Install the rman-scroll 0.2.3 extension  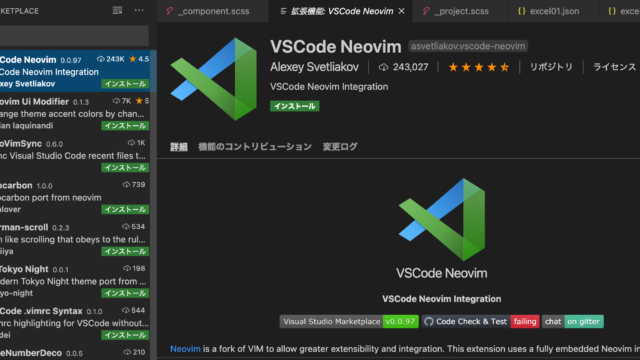[x=125, y=251]
